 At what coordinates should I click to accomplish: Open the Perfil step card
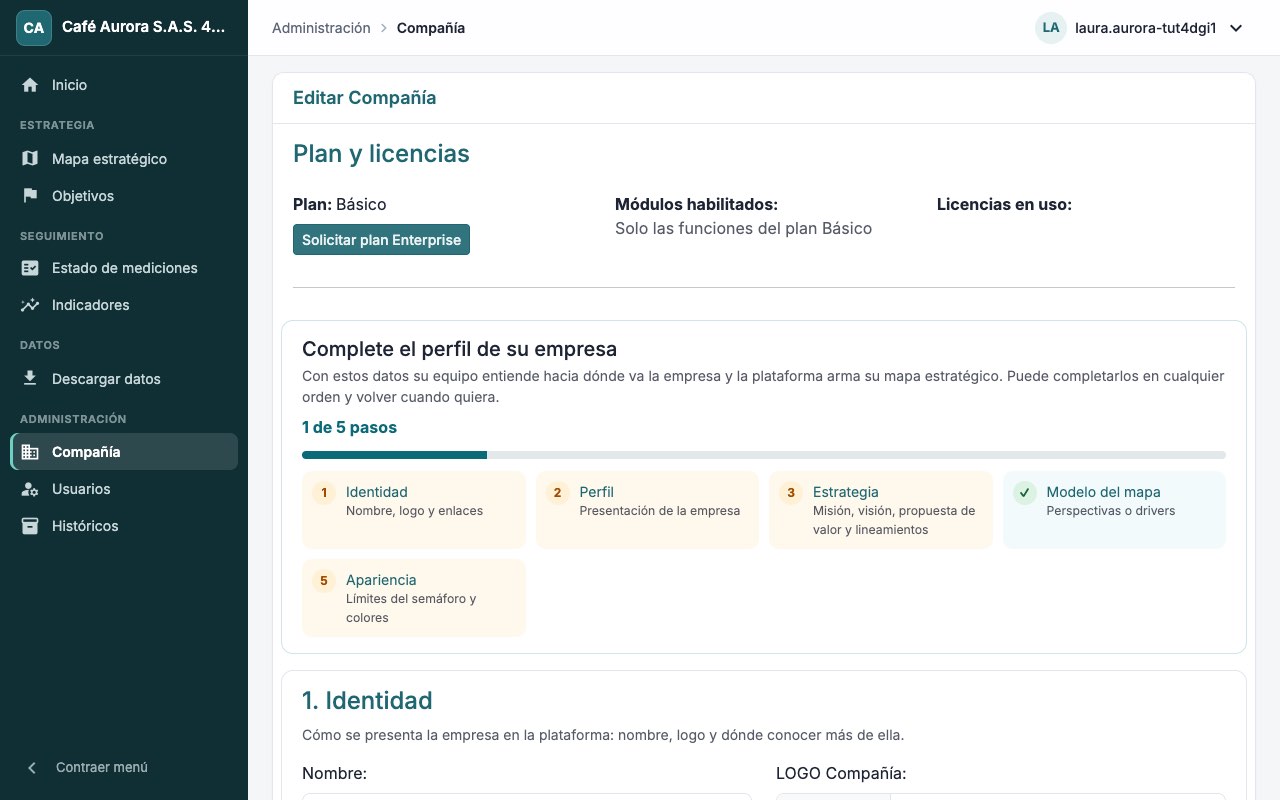coord(647,510)
